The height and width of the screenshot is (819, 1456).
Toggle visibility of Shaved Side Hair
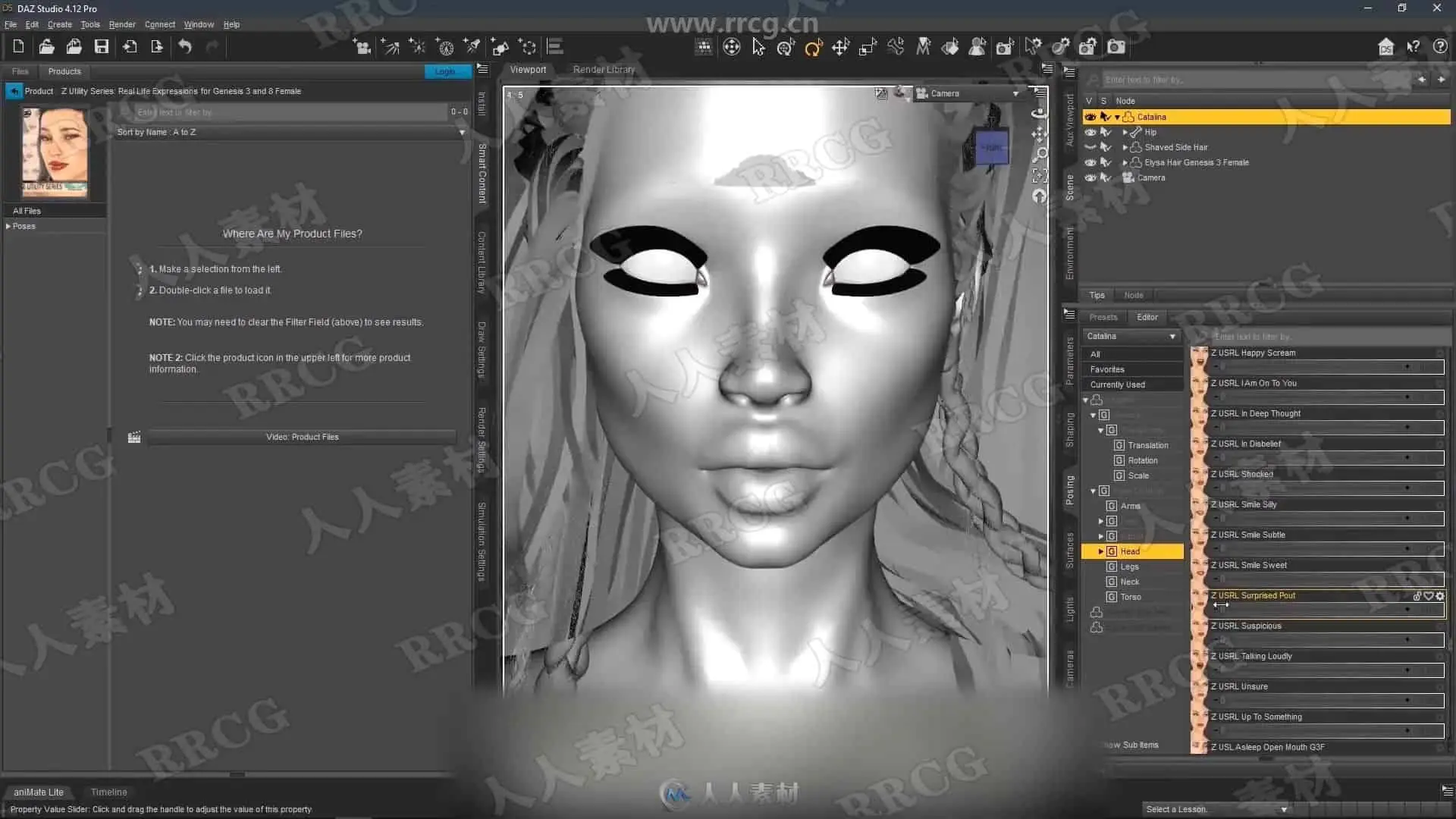(x=1090, y=147)
